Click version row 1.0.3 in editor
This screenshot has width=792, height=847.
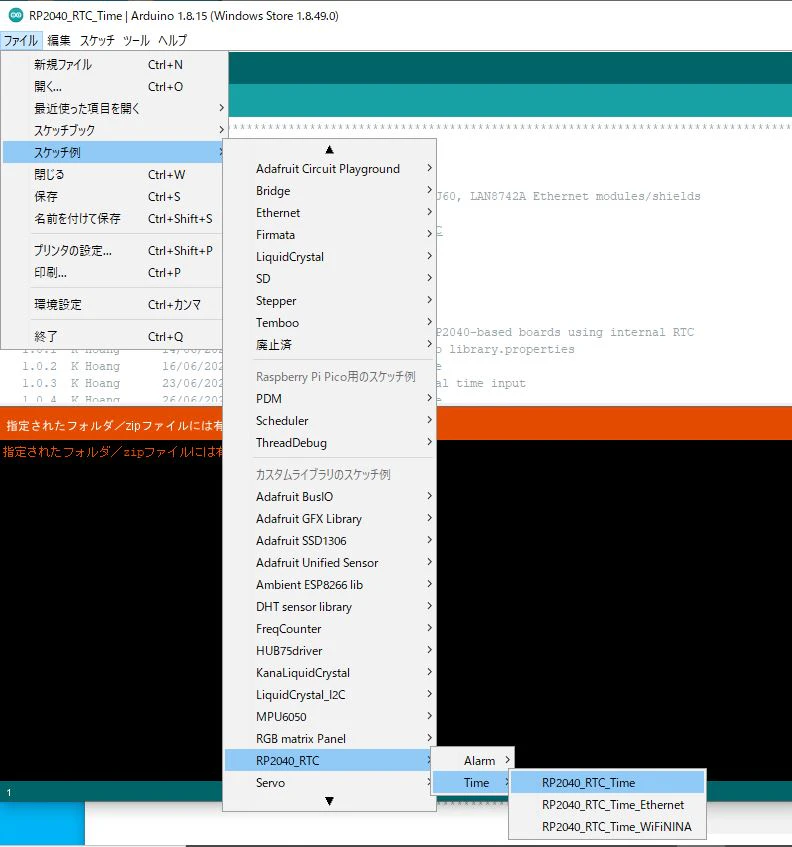(122, 383)
